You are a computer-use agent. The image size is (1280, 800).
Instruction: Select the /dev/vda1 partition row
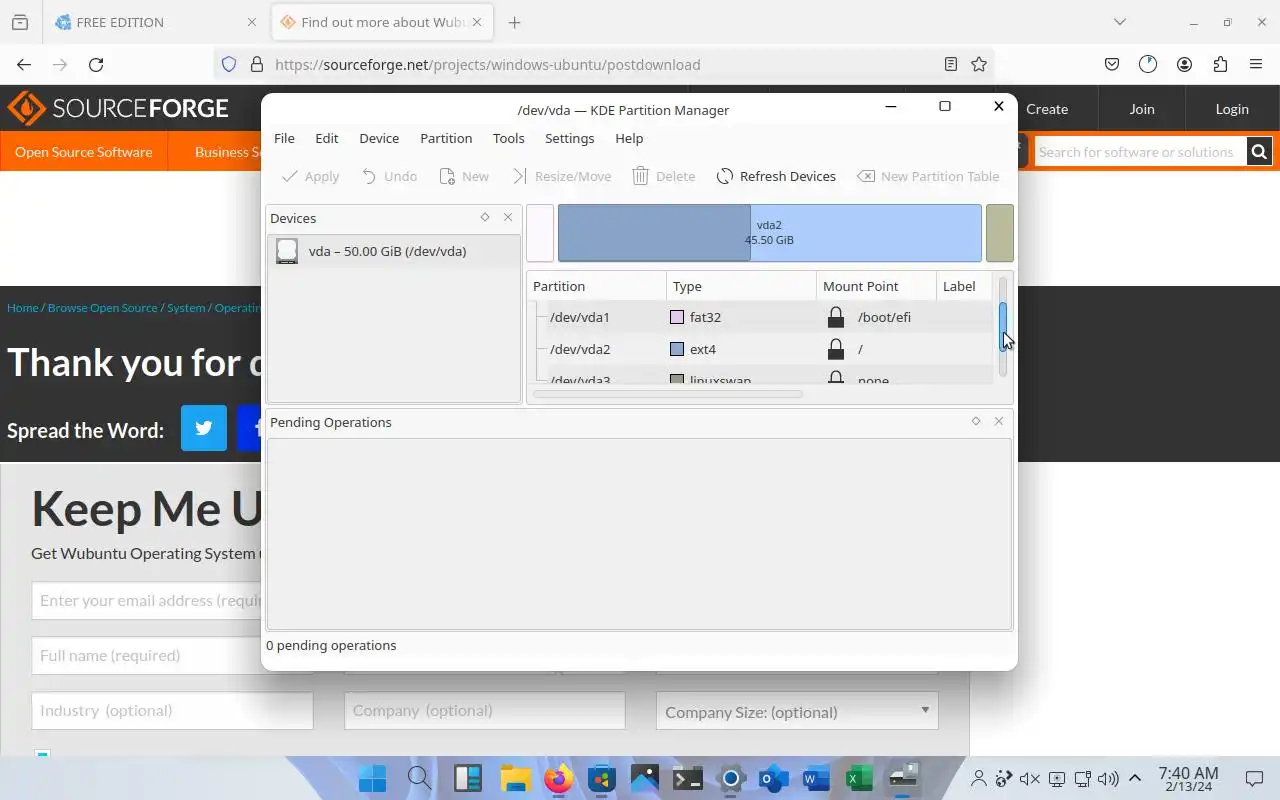(x=761, y=317)
